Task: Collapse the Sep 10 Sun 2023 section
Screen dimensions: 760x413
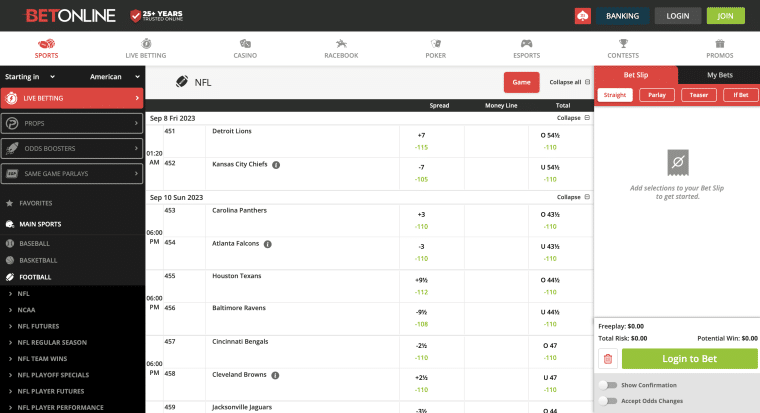Action: coord(573,197)
